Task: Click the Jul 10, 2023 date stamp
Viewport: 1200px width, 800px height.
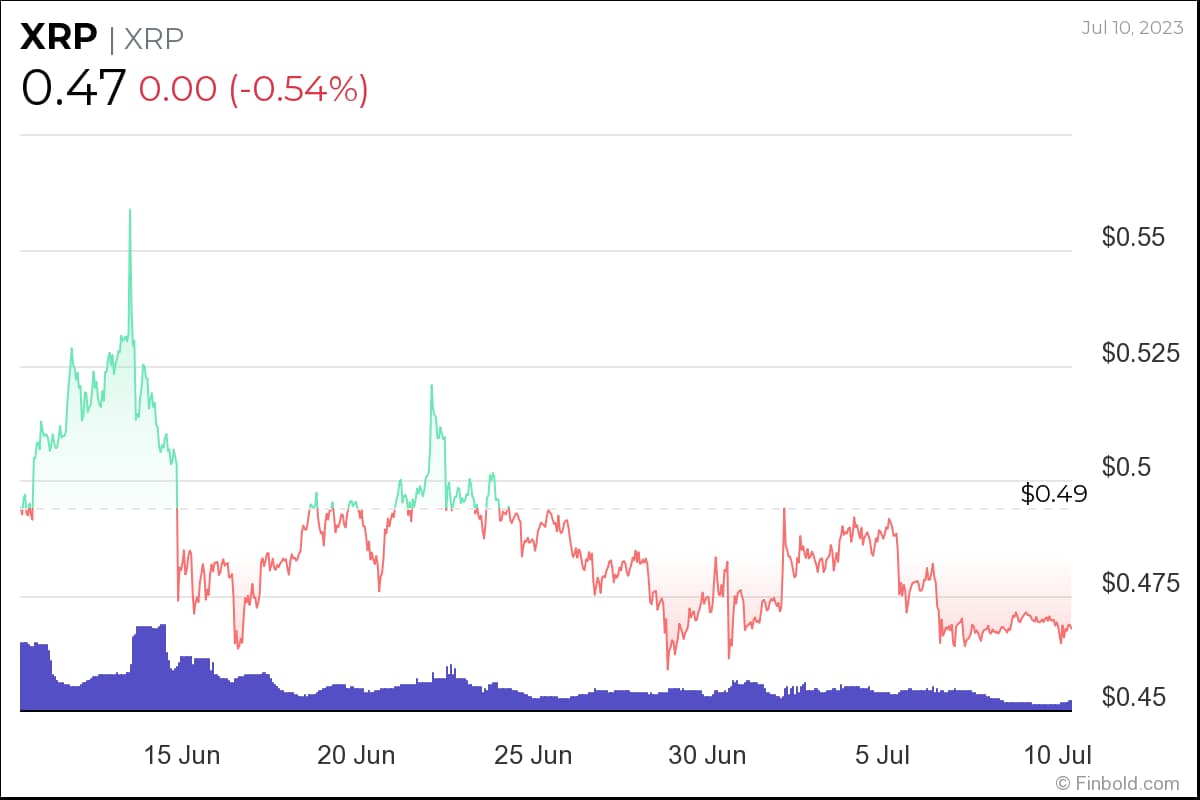Action: click(x=1134, y=26)
